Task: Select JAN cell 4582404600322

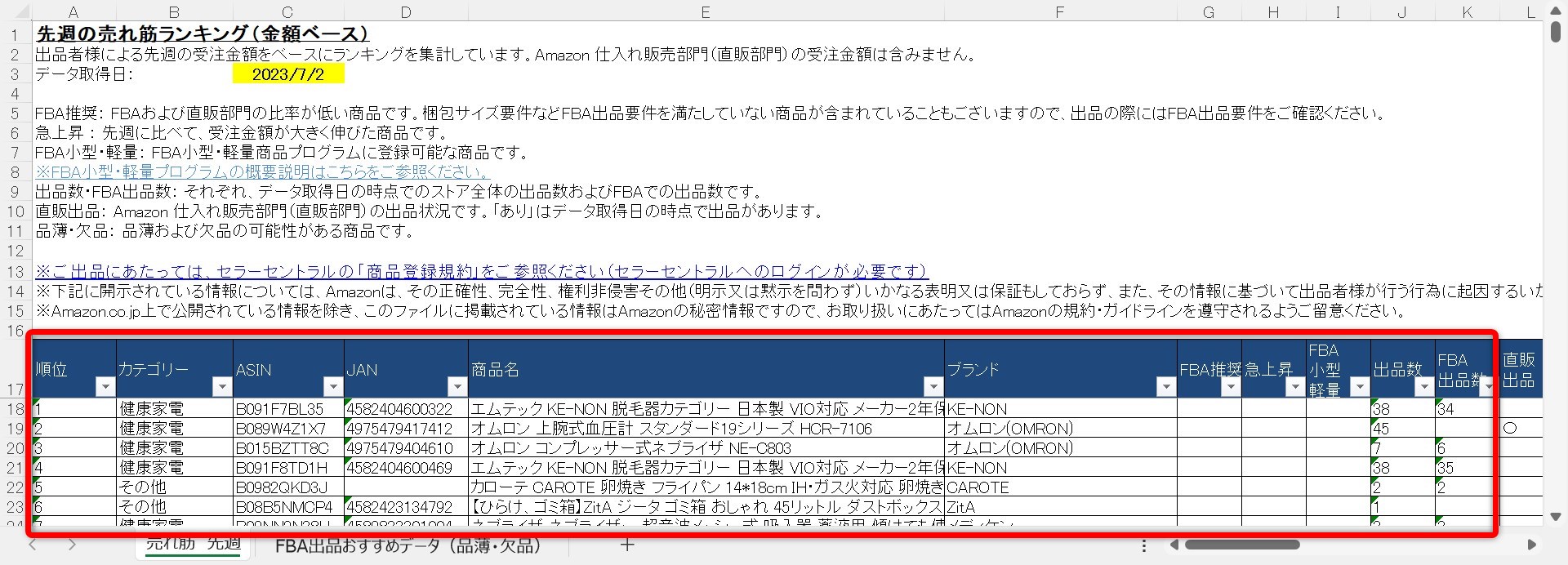Action: 406,409
